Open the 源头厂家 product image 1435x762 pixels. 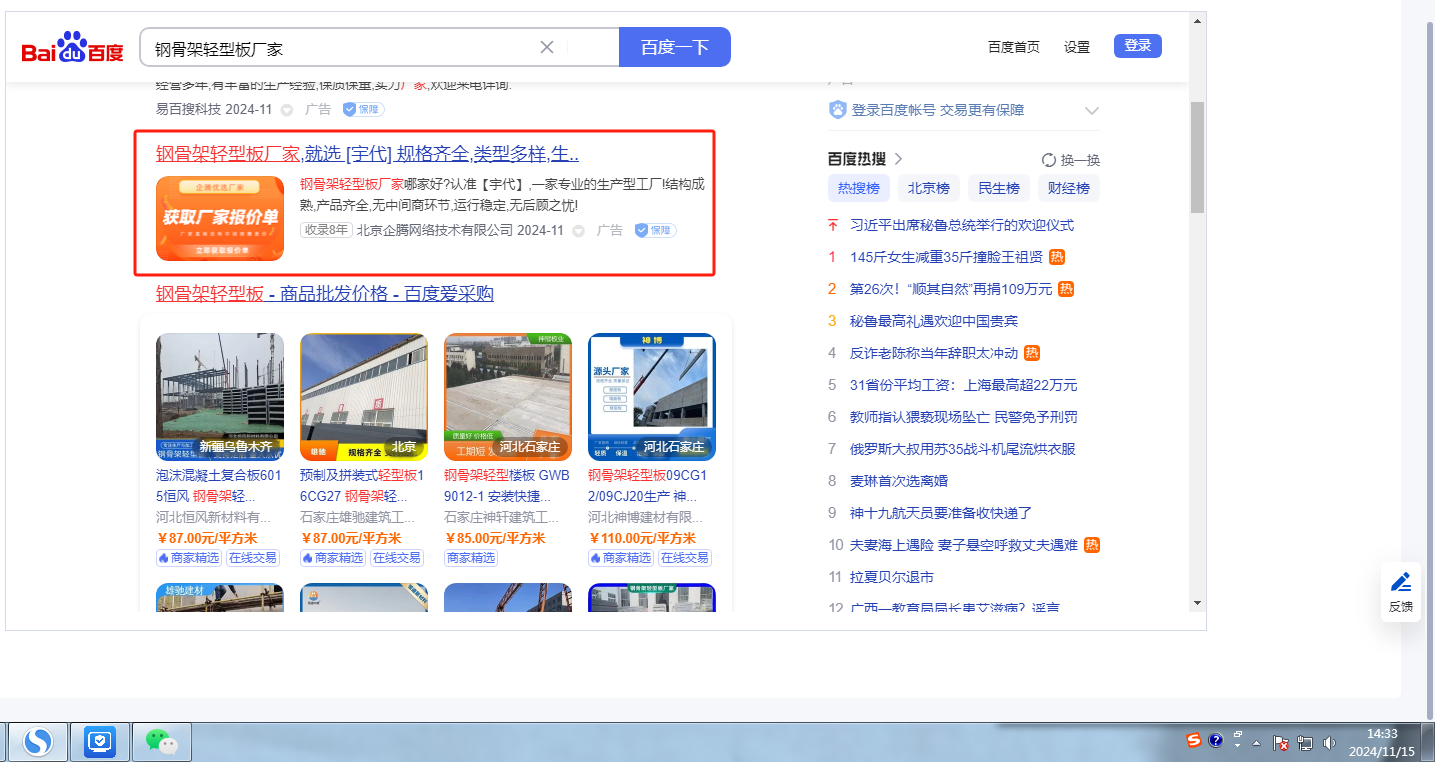point(652,396)
